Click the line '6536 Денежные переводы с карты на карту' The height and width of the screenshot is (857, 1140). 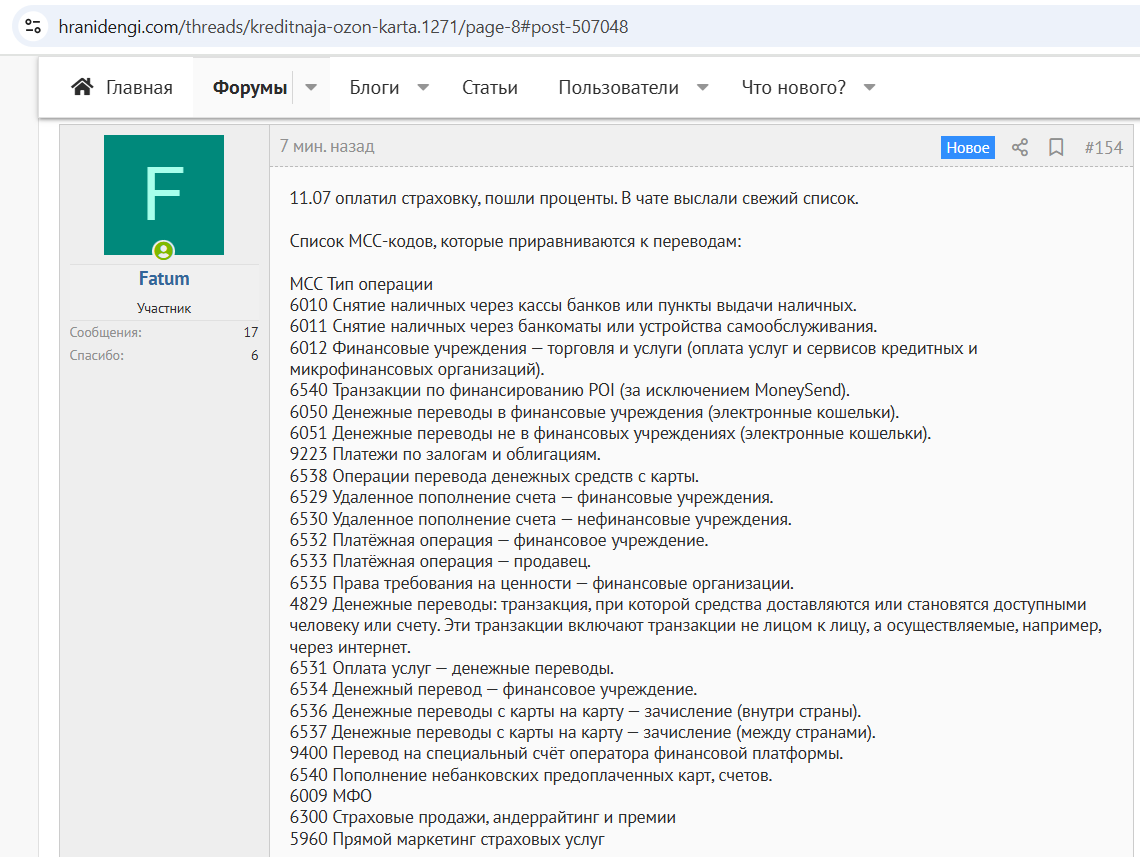[x=575, y=712]
